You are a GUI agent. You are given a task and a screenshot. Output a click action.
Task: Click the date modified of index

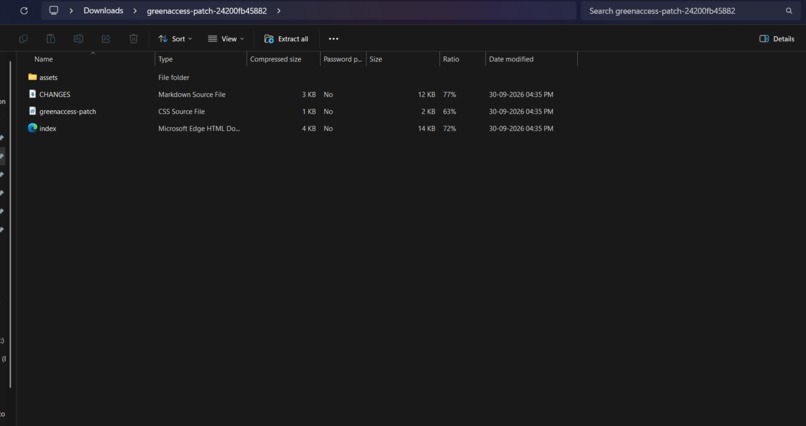pos(521,128)
